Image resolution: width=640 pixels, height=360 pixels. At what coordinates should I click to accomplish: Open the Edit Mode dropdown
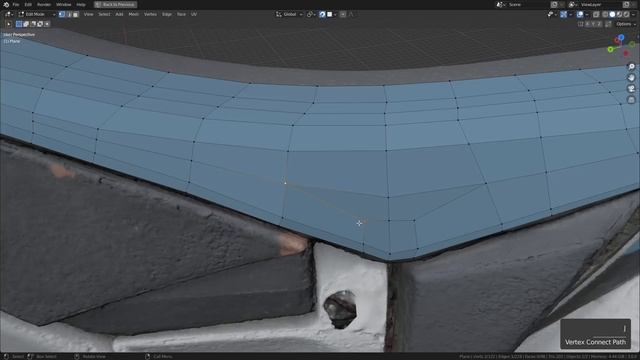pos(37,14)
